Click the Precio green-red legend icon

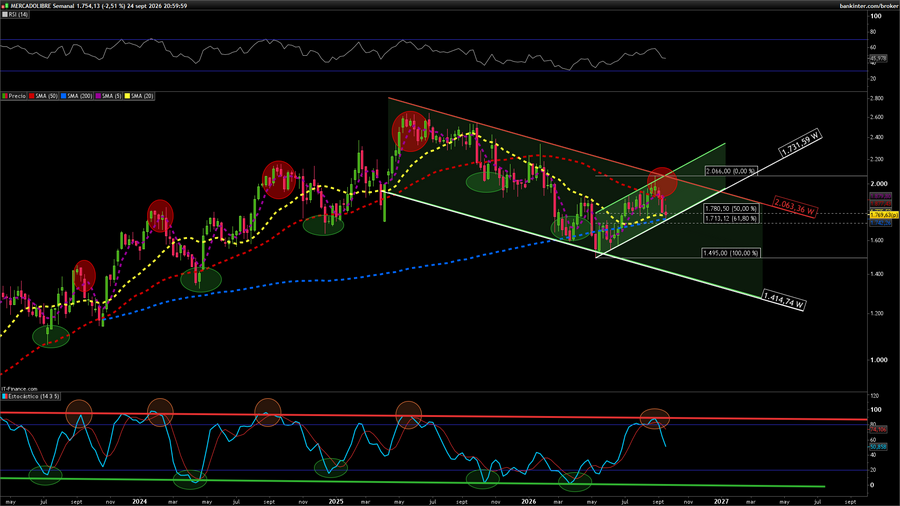point(5,96)
